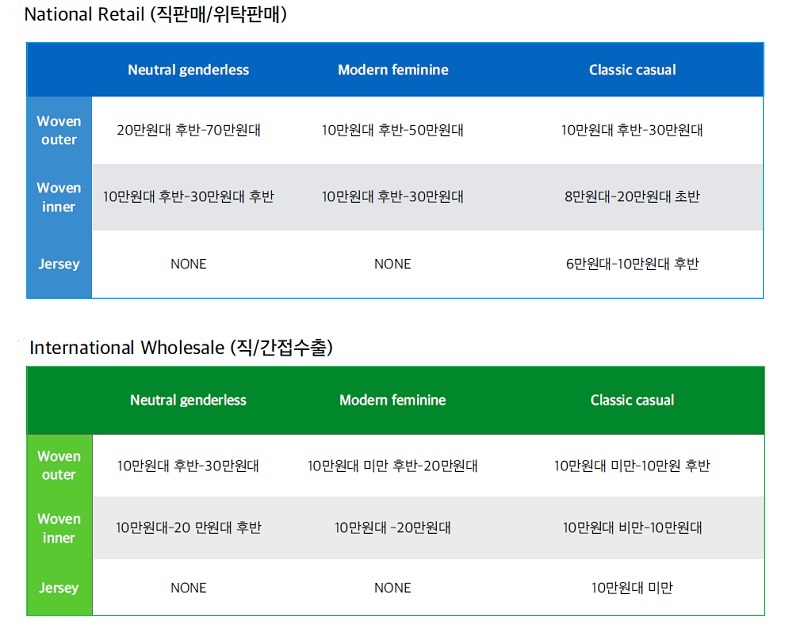
Task: Select Retail Woven inner Modern feminine cell
Action: point(392,196)
